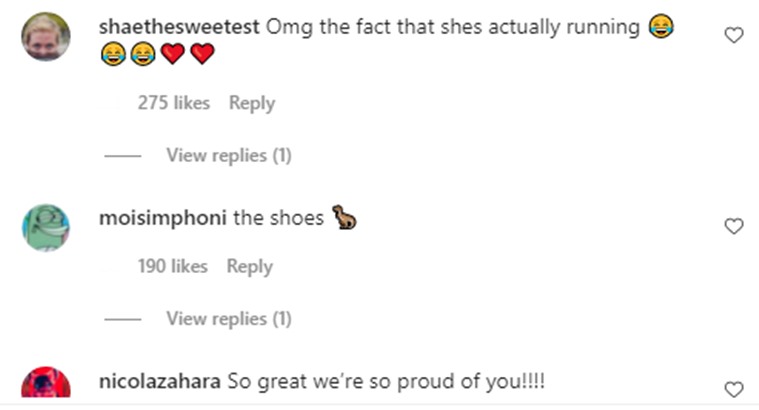Click the red heart emojis in shaethesweetest's comment
Viewport: 759px width, 410px height.
(x=187, y=56)
